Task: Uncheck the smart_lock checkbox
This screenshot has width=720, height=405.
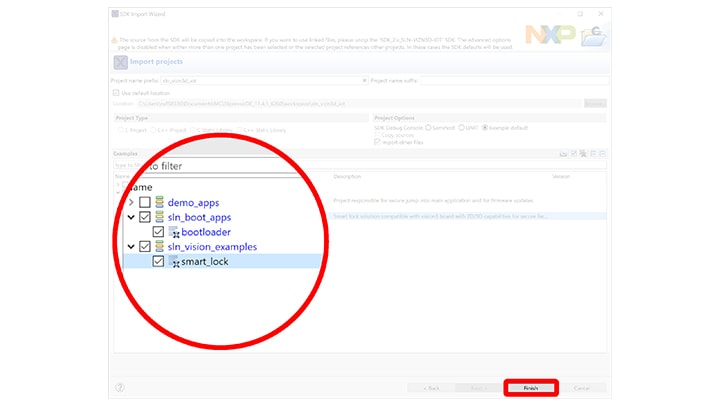Action: pos(158,261)
